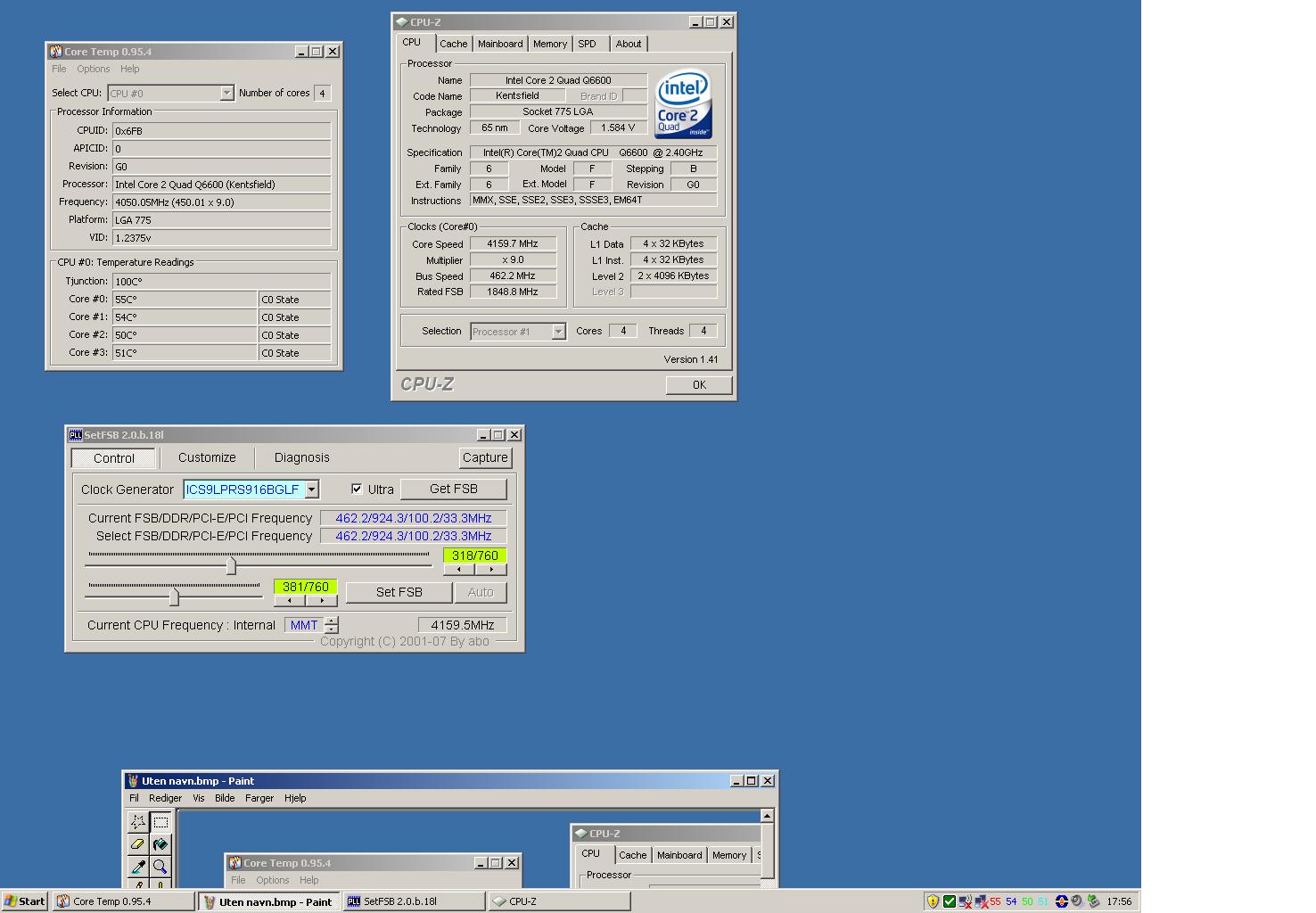Click the Capture button in SetFSB
Image resolution: width=1316 pixels, height=913 pixels.
[x=485, y=457]
